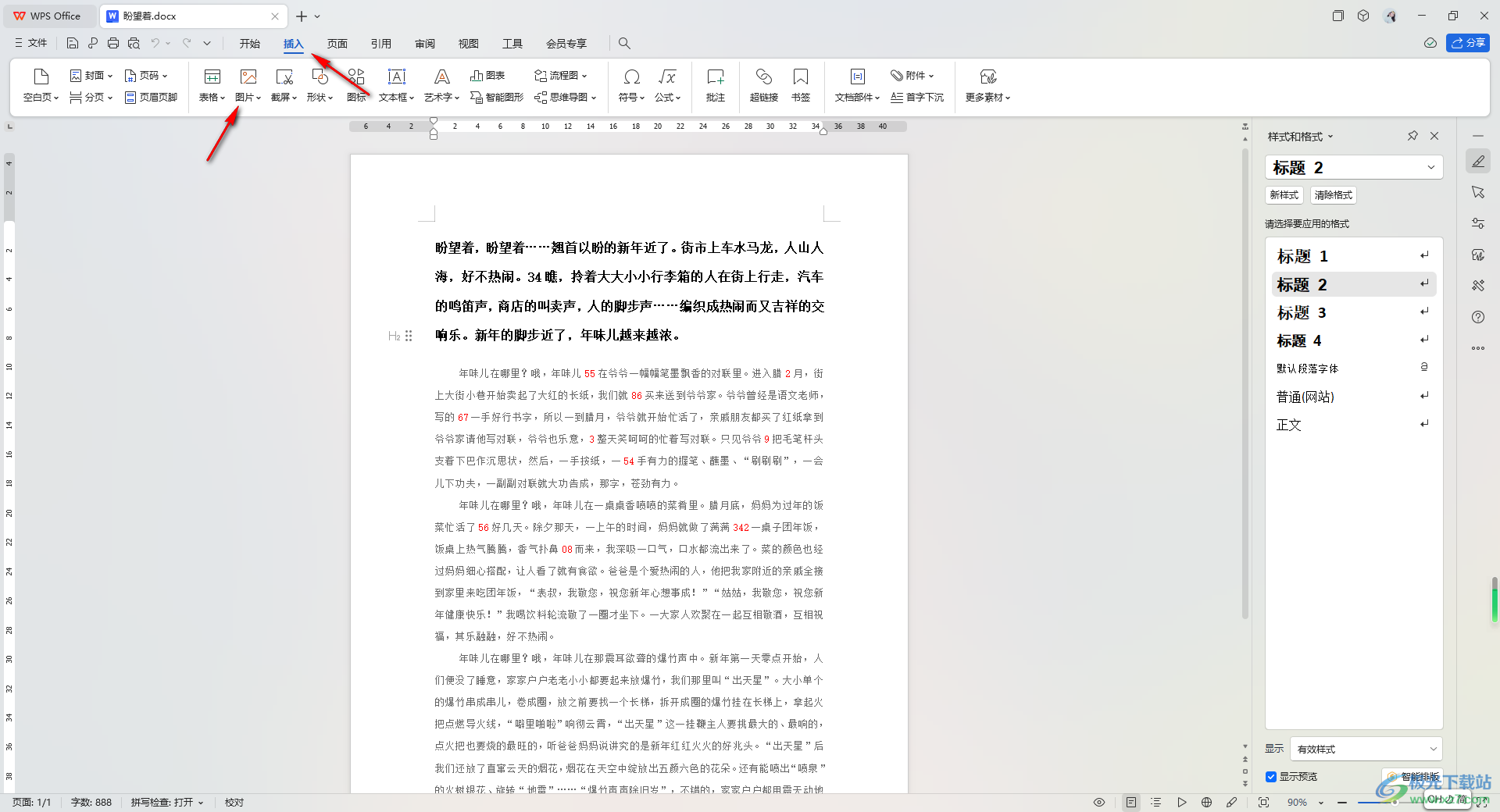
Task: Click the print preview icon
Action: [134, 43]
